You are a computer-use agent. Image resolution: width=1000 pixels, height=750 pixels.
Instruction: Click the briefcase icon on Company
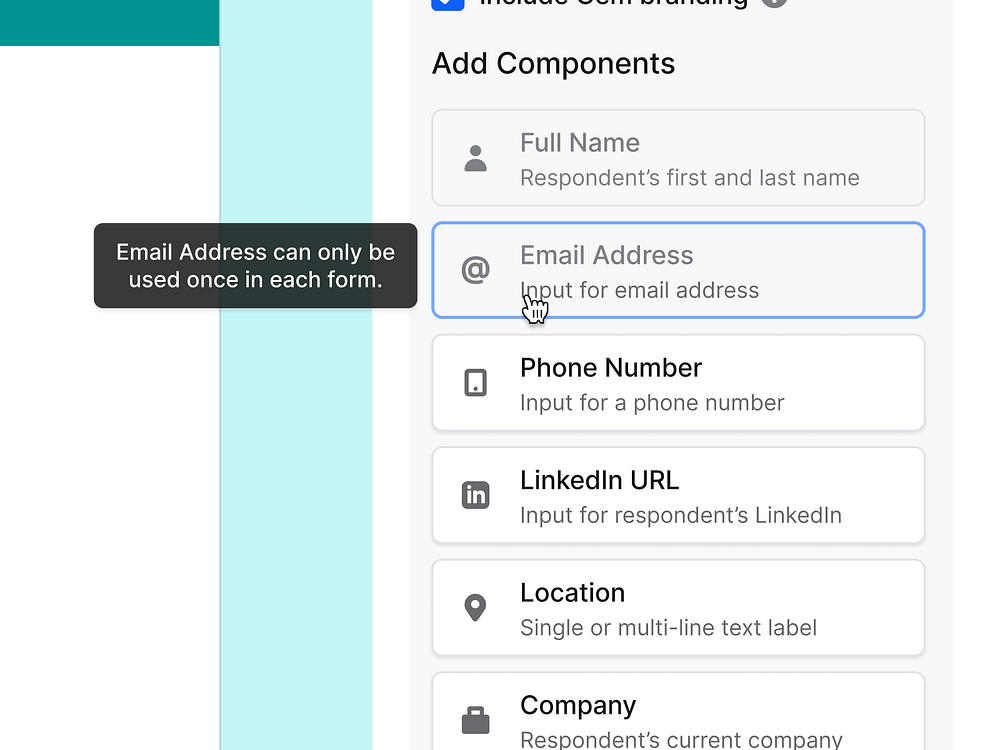pos(475,719)
